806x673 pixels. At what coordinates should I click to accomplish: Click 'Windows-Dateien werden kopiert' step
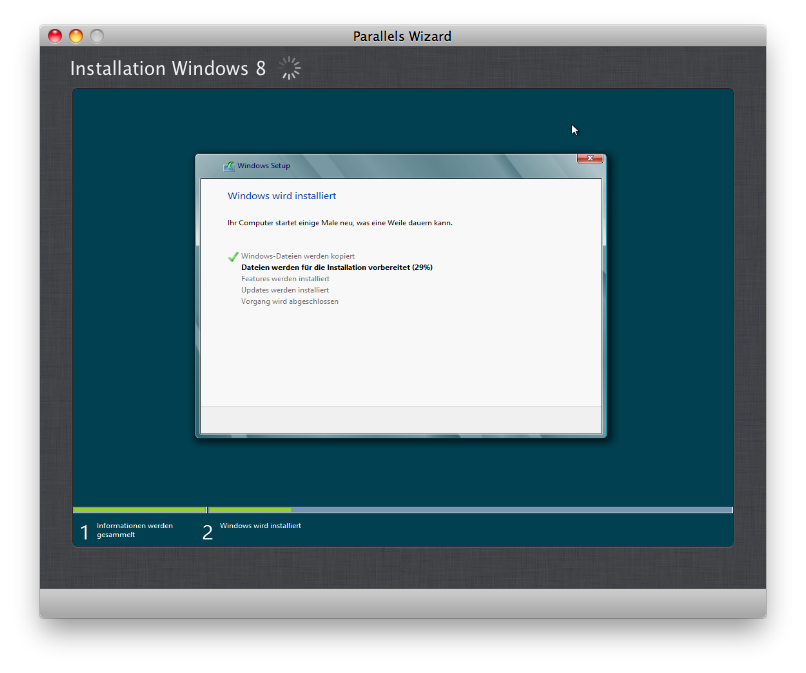coord(298,256)
